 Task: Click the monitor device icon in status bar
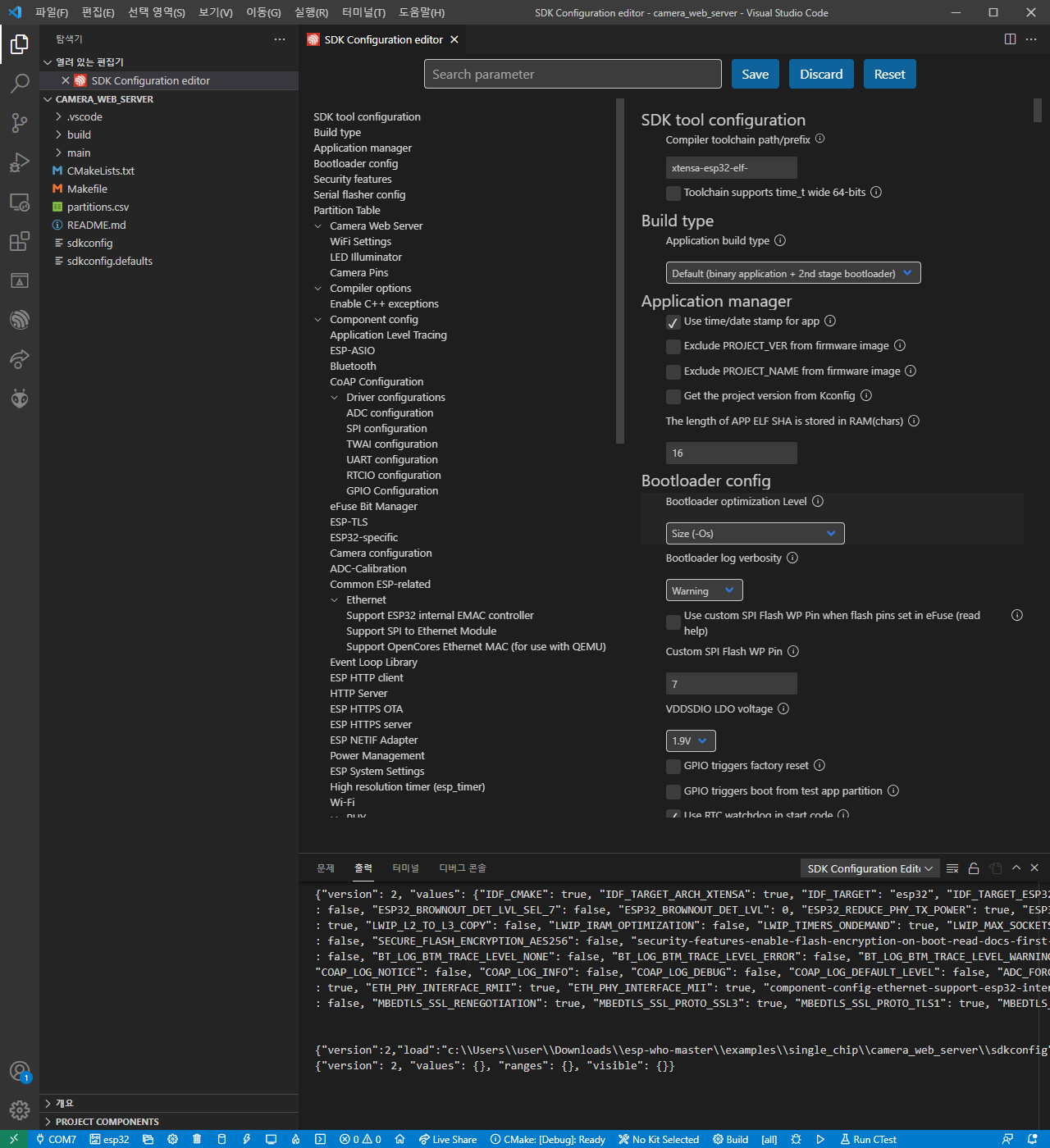[x=271, y=1139]
